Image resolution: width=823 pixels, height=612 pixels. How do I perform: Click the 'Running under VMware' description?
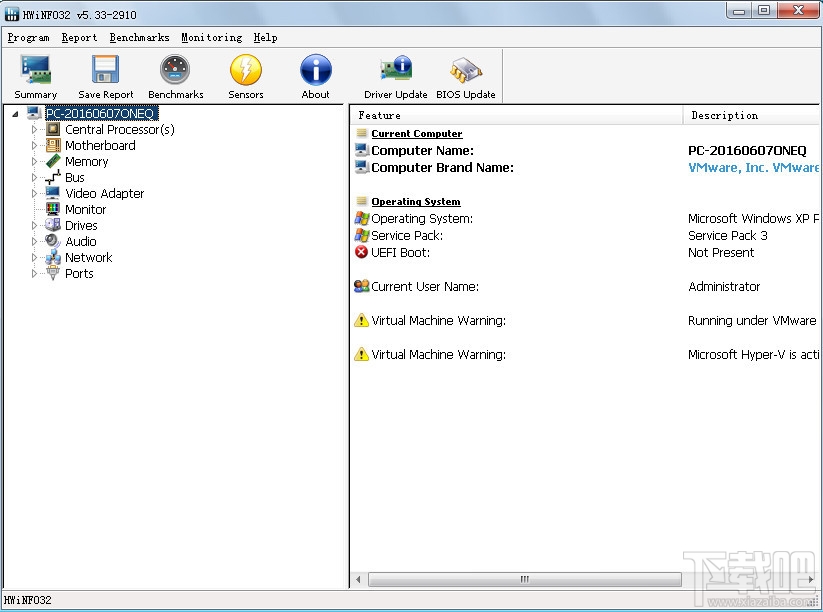click(752, 320)
